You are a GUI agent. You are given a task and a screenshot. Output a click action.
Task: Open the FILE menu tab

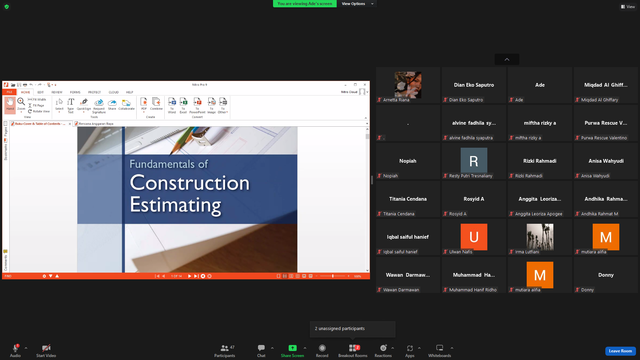(x=9, y=92)
